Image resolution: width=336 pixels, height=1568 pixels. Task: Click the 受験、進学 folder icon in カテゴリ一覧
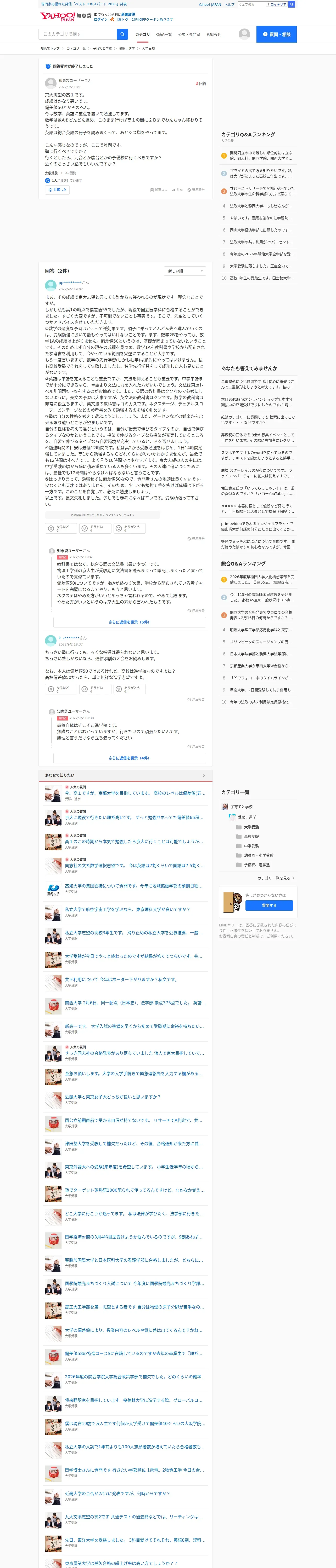[232, 817]
